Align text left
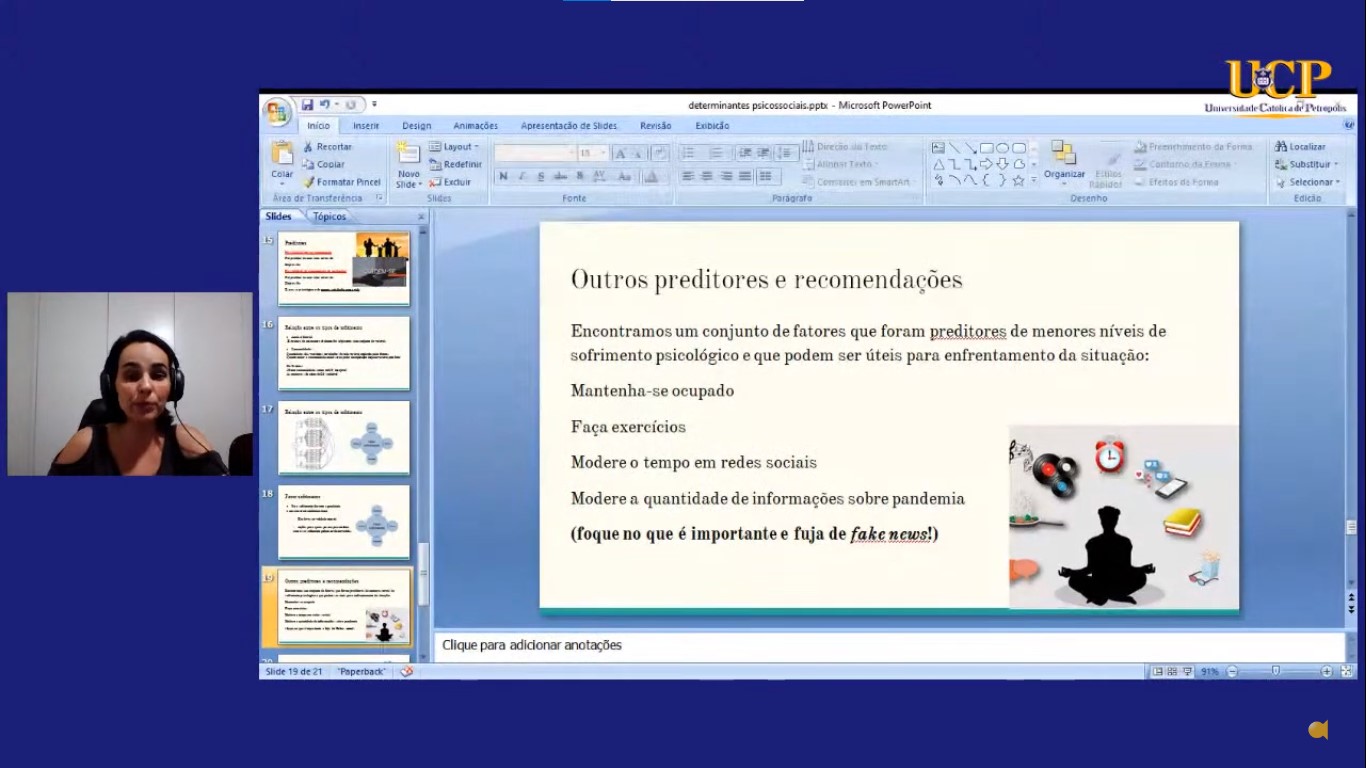 pos(688,177)
